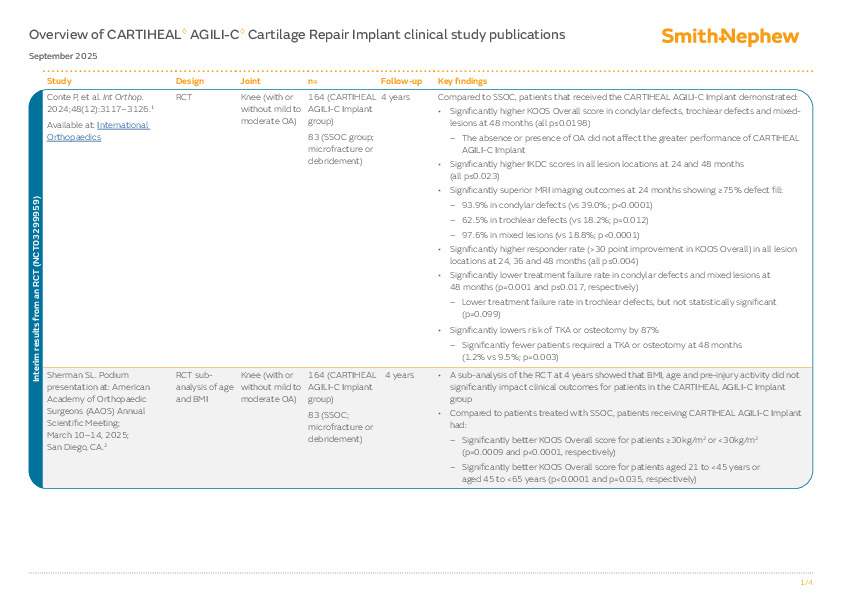
Task: Click the diamond trademark symbol after AGILI-C
Action: [x=240, y=29]
